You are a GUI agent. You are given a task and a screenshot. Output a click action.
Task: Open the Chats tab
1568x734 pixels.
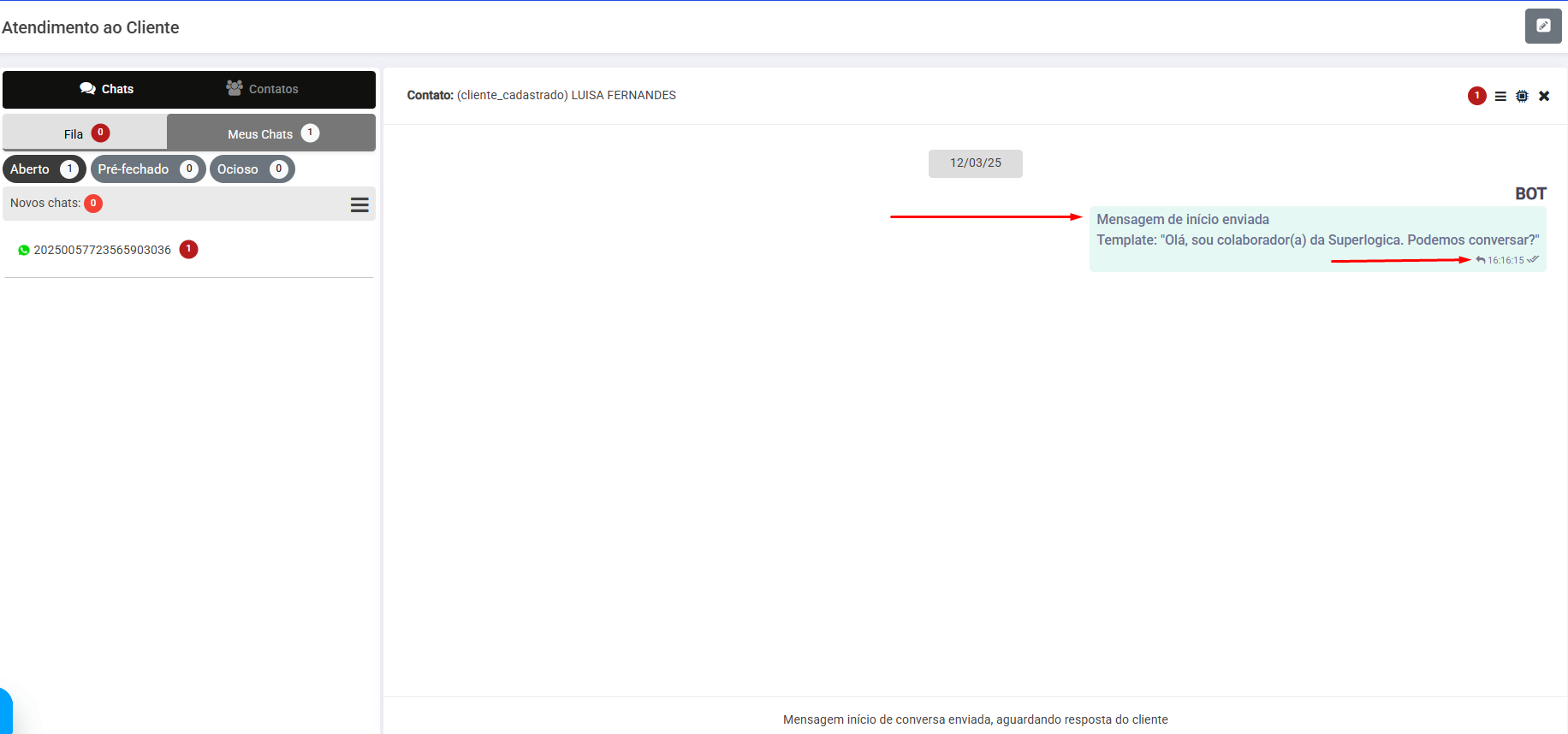click(106, 89)
